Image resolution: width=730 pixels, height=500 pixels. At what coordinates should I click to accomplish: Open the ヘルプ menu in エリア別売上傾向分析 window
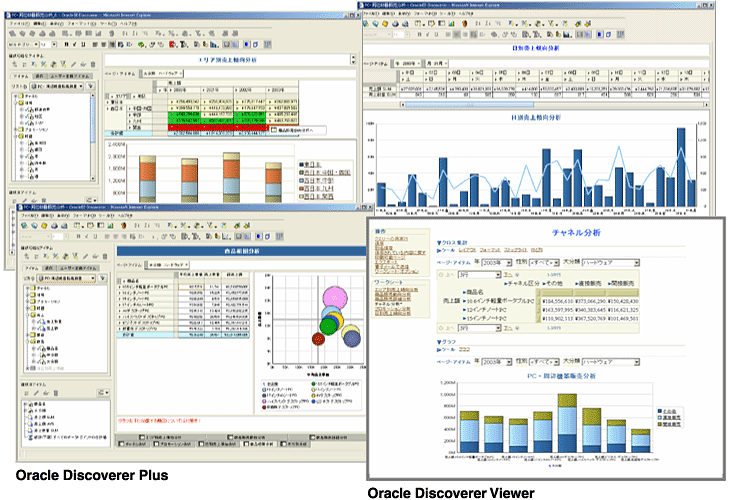128,23
